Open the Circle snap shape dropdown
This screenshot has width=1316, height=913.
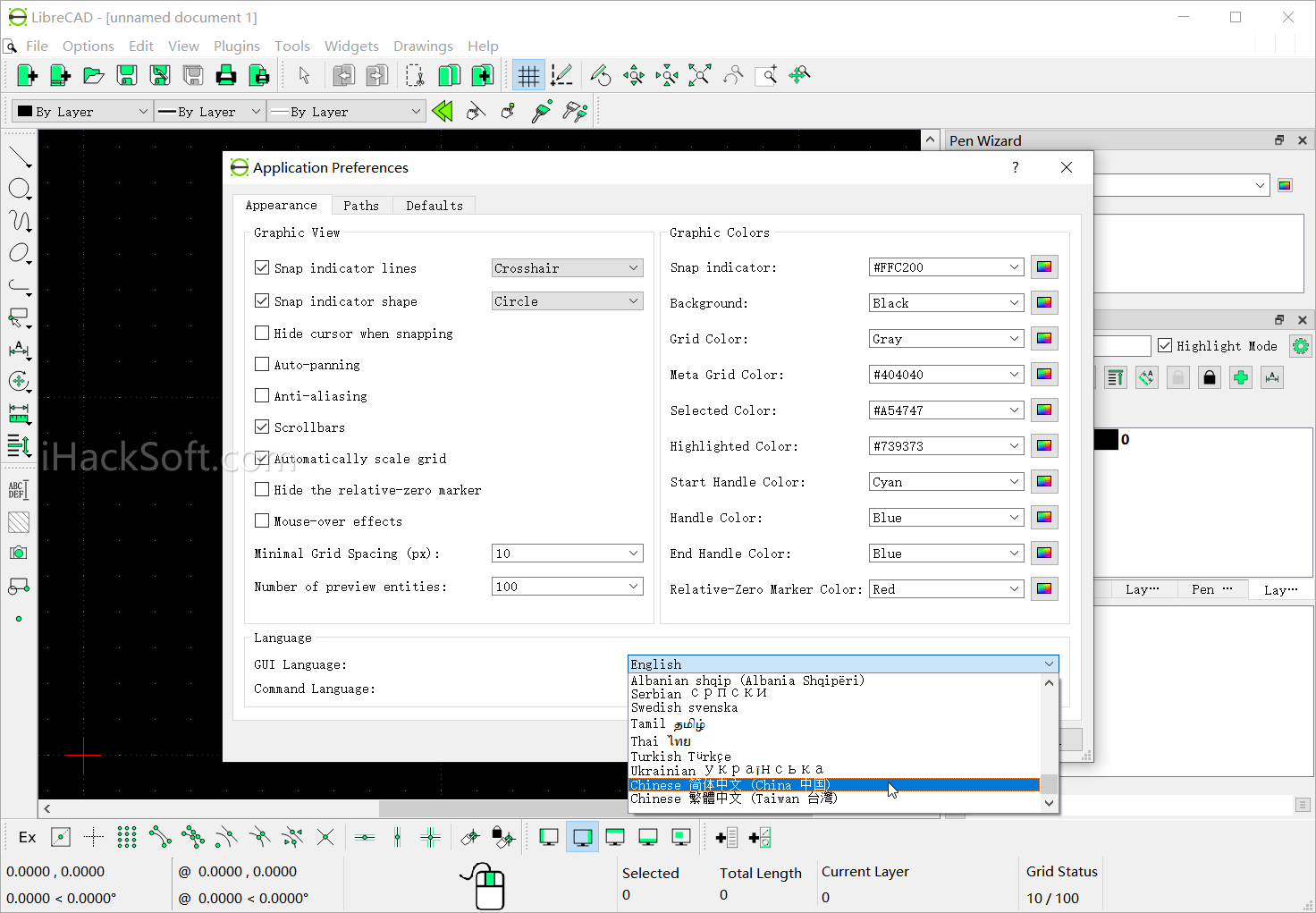tap(568, 300)
